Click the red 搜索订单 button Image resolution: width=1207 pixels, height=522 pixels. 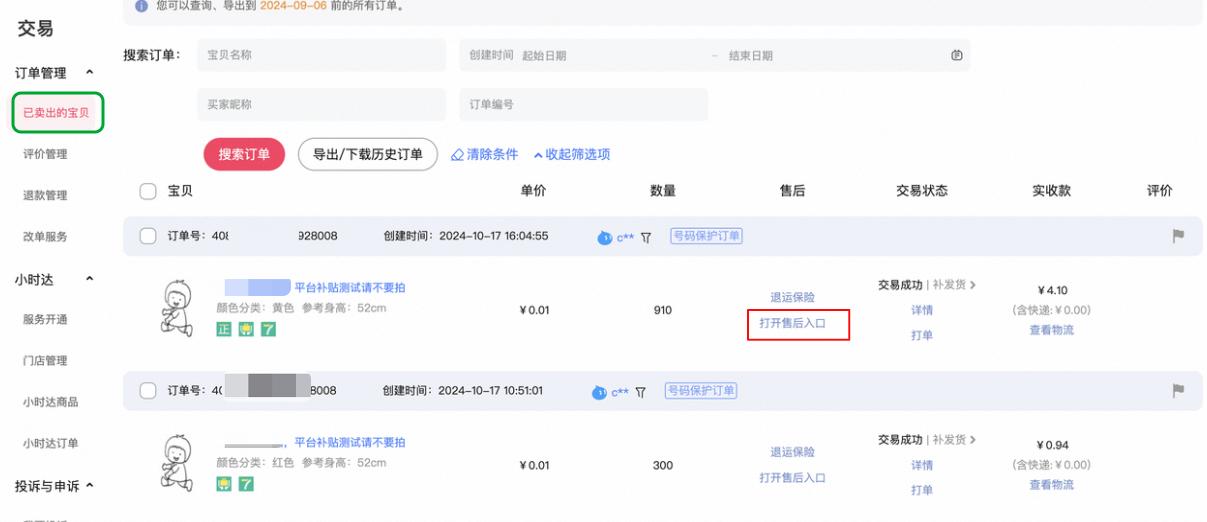click(x=245, y=154)
